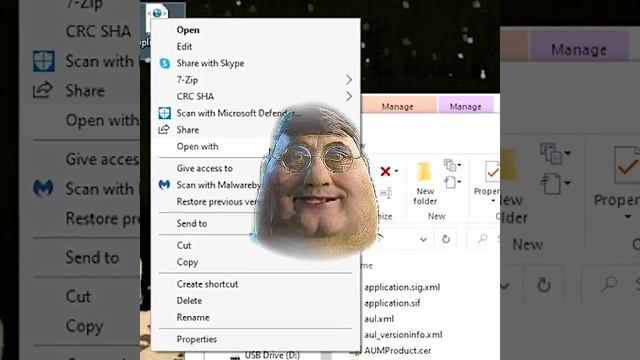Viewport: 640px width, 360px height.
Task: Click the red X Delete icon in the Explorer ribbon
Action: point(385,171)
